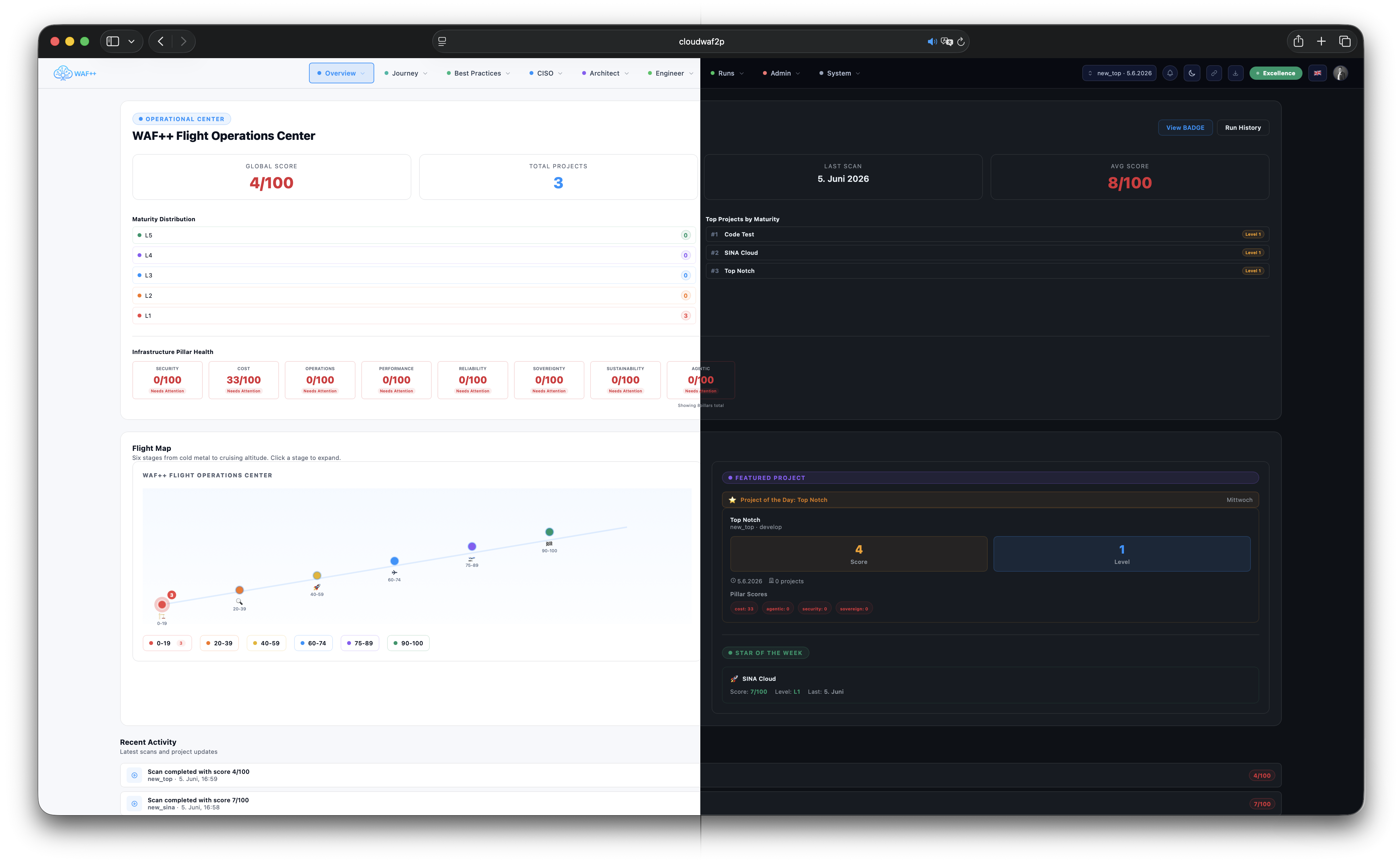Open the Architect menu
This screenshot has width=1400, height=863.
(605, 73)
